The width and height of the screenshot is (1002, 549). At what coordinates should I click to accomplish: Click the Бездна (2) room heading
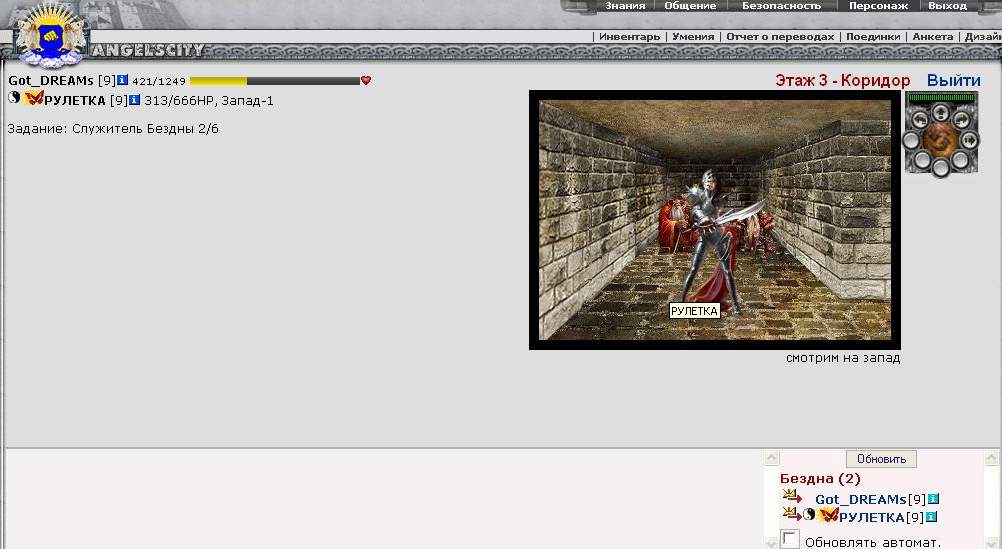820,479
